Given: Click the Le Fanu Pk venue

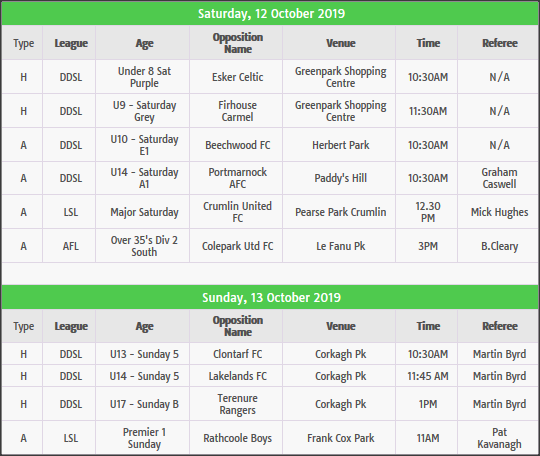Looking at the screenshot, I should [x=341, y=246].
